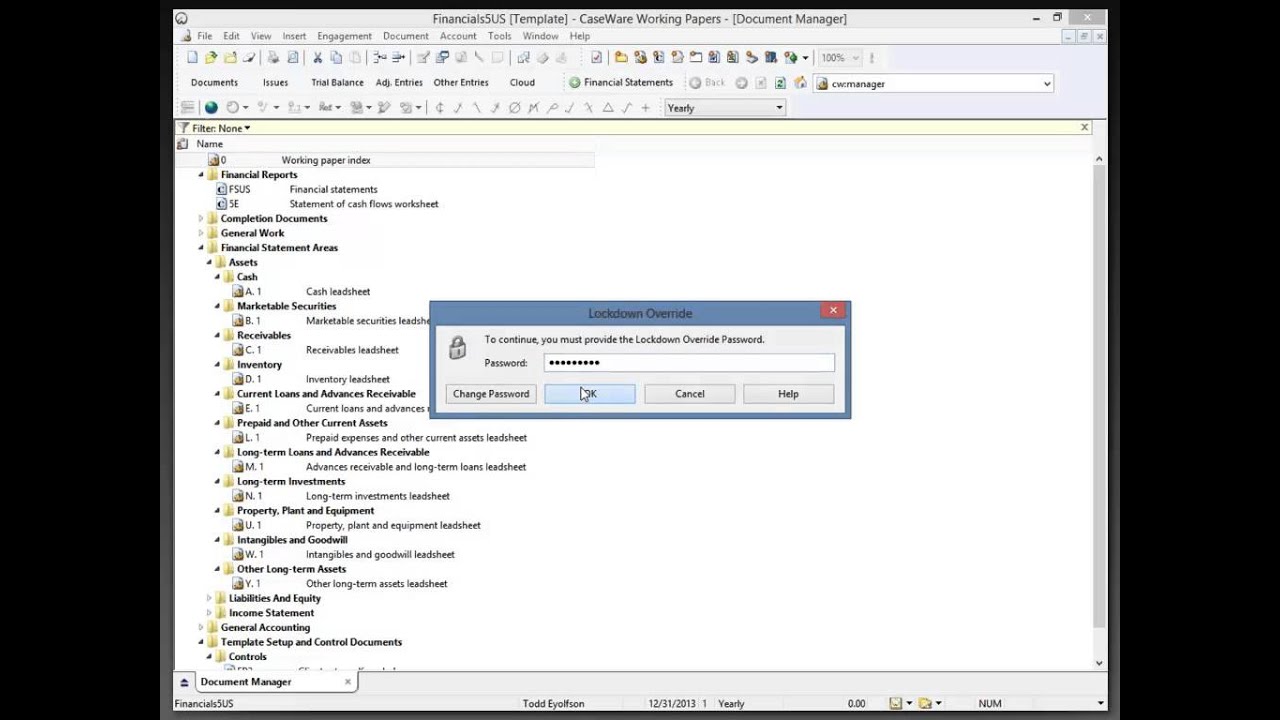This screenshot has width=1280, height=720.
Task: Click Cancel in Lockdown Override dialog
Action: [x=690, y=394]
